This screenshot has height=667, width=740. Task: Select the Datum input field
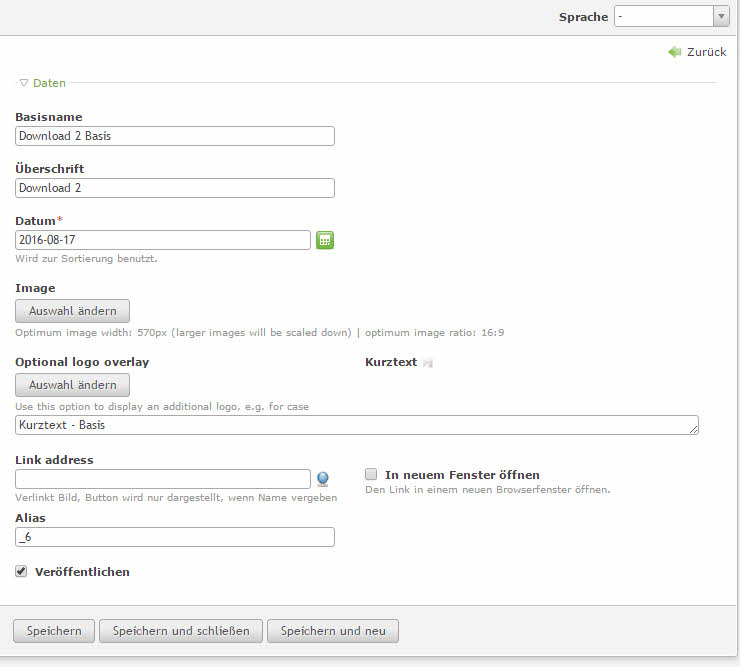point(163,240)
